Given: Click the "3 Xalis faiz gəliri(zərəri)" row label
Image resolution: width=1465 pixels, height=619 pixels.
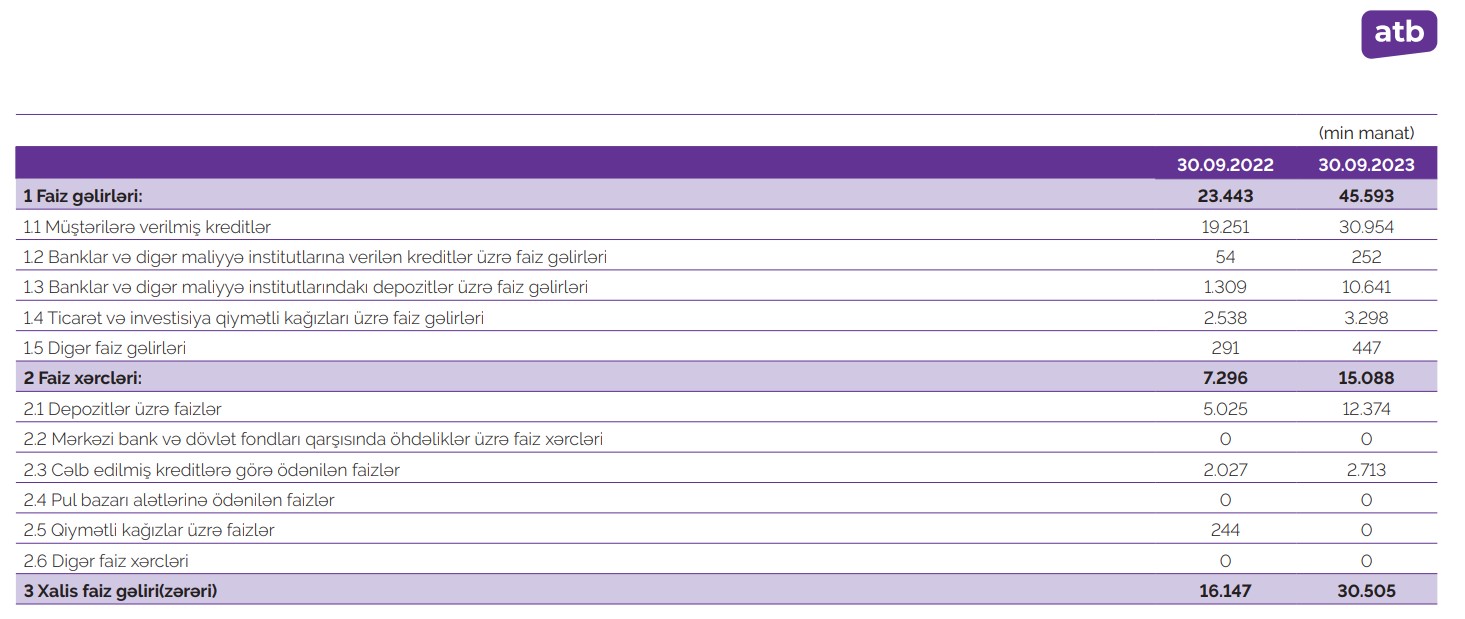Looking at the screenshot, I should click(120, 591).
